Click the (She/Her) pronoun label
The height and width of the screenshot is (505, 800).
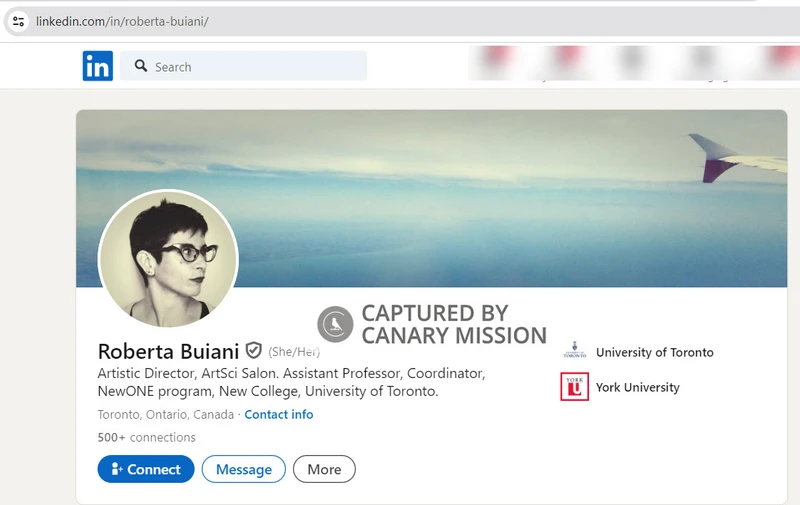click(294, 351)
